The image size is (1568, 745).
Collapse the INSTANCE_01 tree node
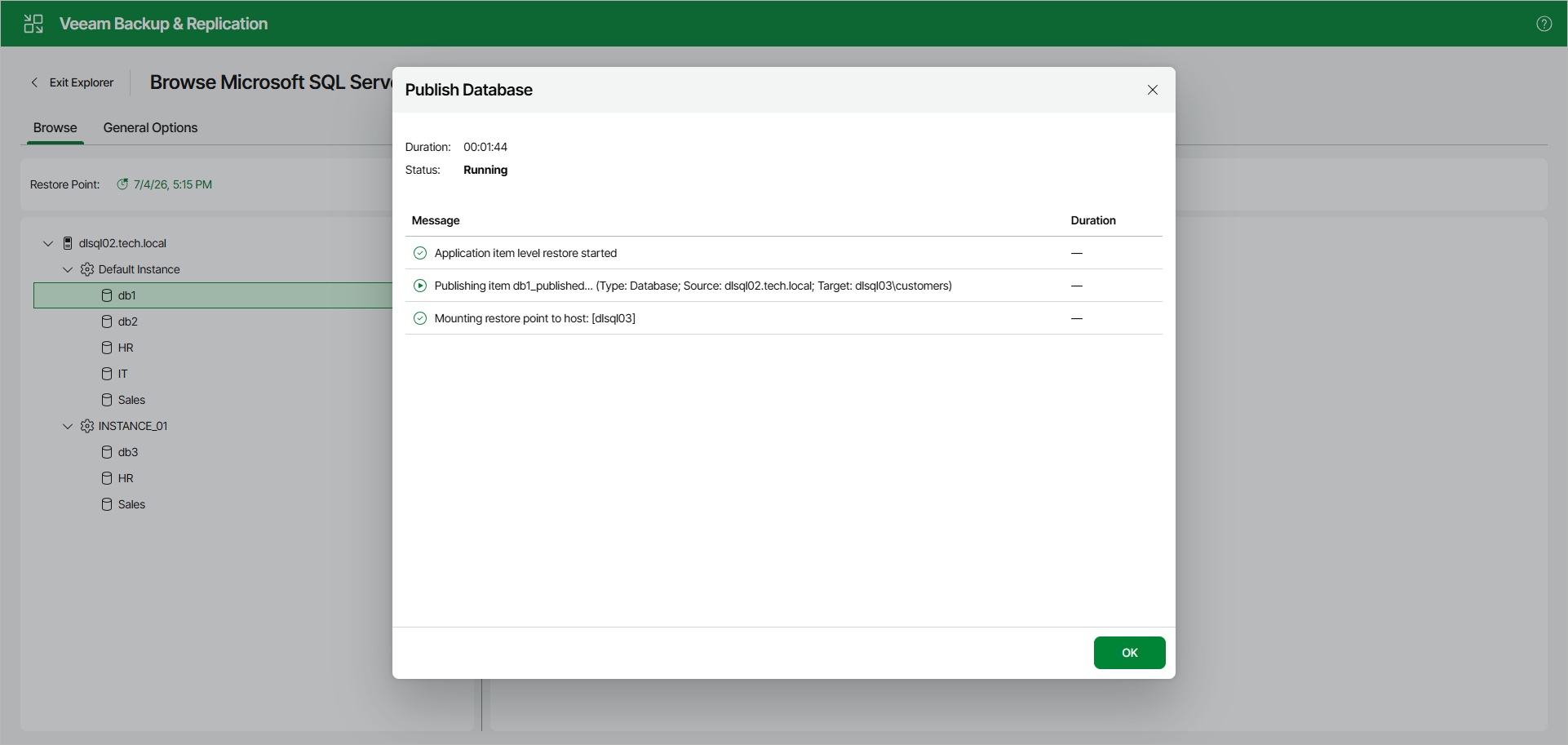click(68, 426)
